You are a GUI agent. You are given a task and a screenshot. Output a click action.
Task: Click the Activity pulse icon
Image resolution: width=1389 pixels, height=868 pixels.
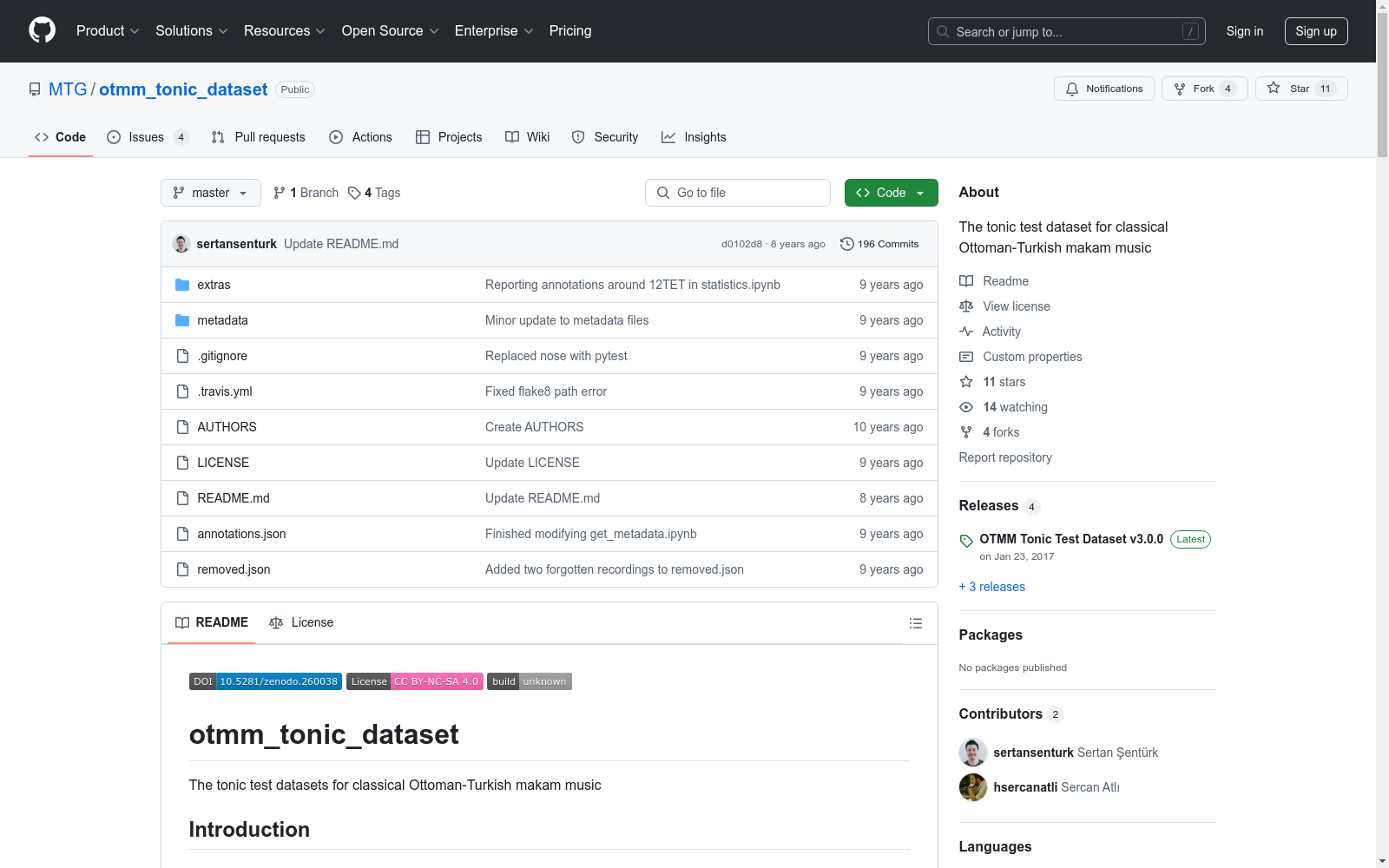pyautogui.click(x=966, y=332)
